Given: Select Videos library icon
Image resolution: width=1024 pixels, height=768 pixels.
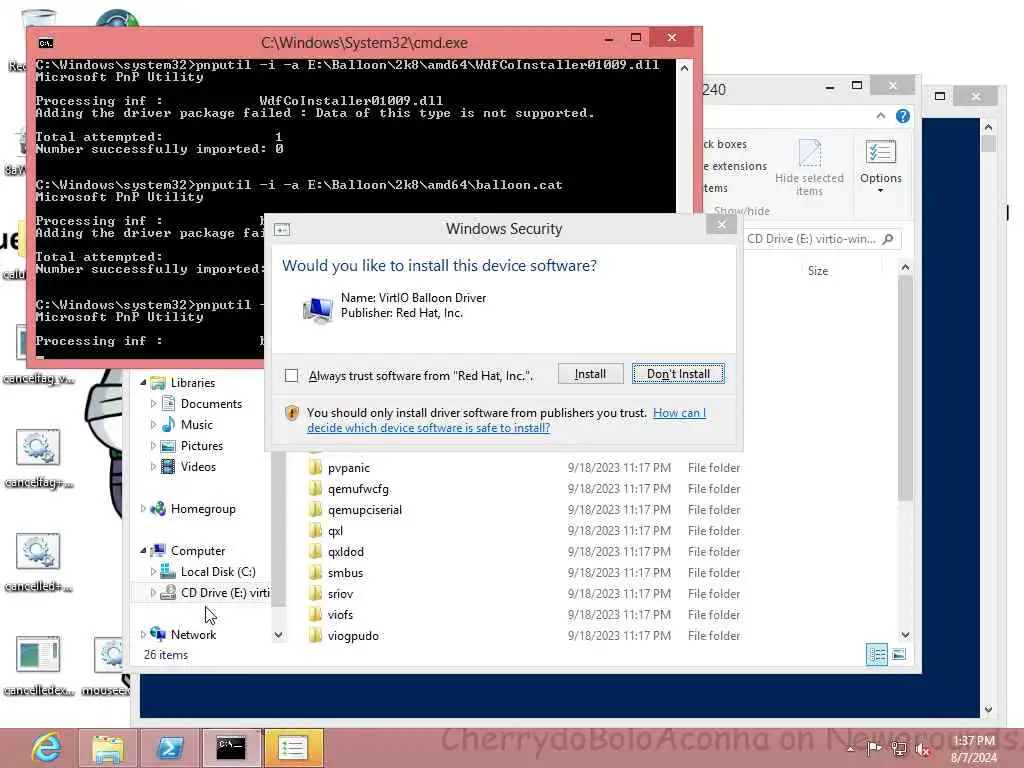Looking at the screenshot, I should pos(168,466).
